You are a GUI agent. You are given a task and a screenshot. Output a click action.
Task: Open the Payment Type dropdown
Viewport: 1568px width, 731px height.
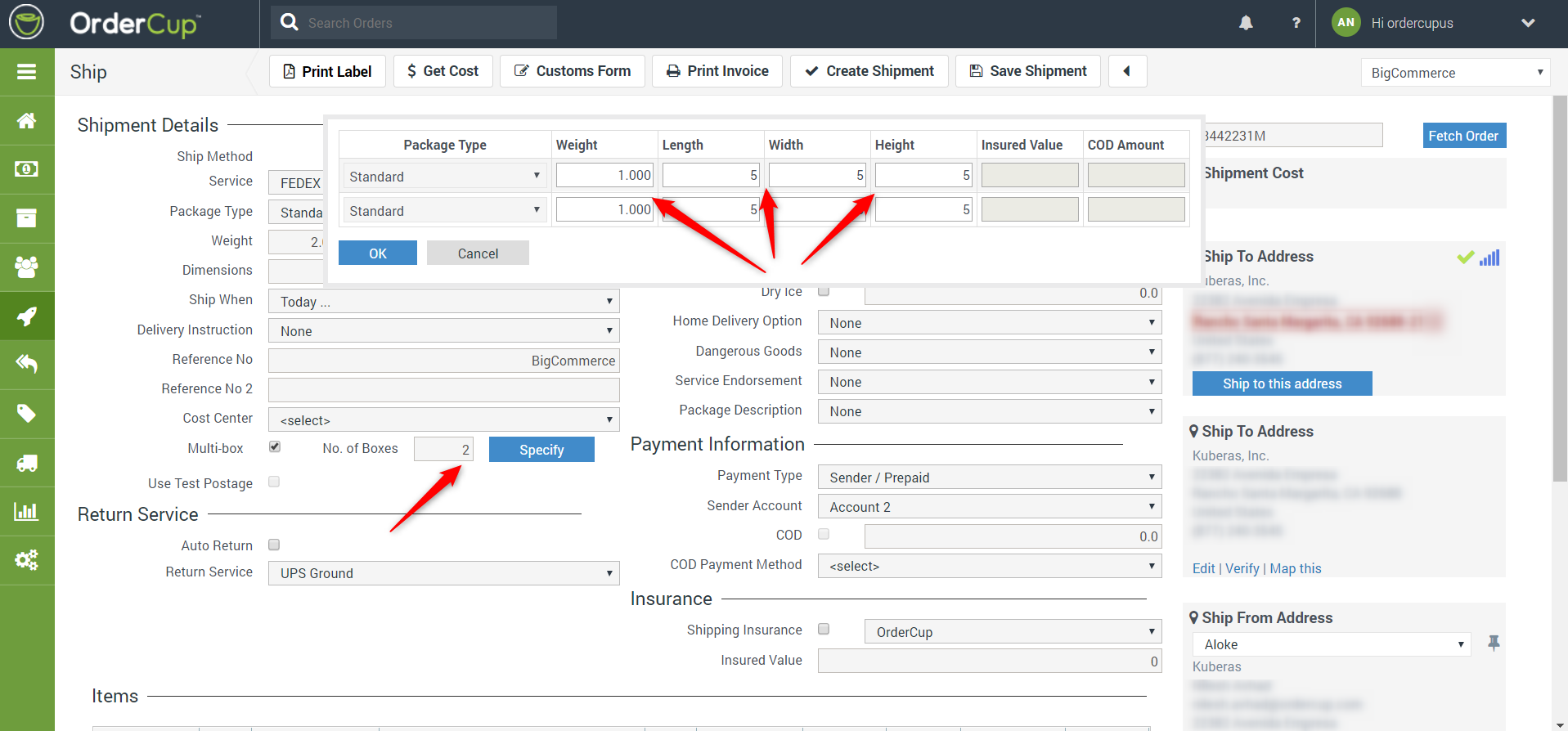[990, 478]
